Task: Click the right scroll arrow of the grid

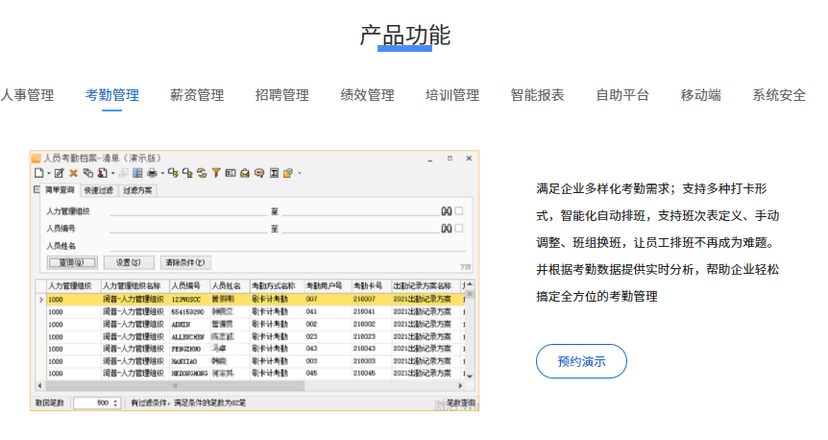Action: (x=460, y=386)
